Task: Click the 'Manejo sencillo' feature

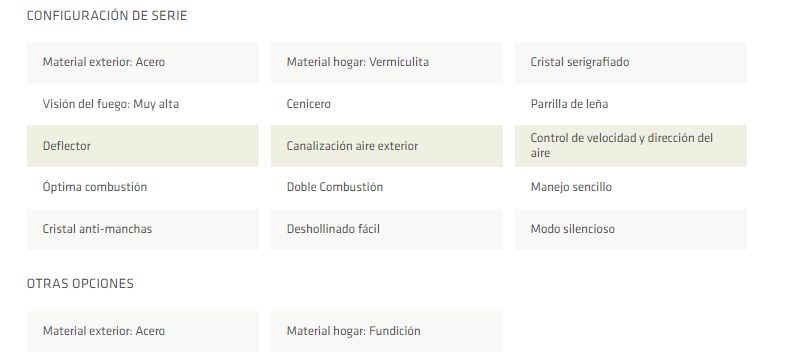Action: pos(571,187)
